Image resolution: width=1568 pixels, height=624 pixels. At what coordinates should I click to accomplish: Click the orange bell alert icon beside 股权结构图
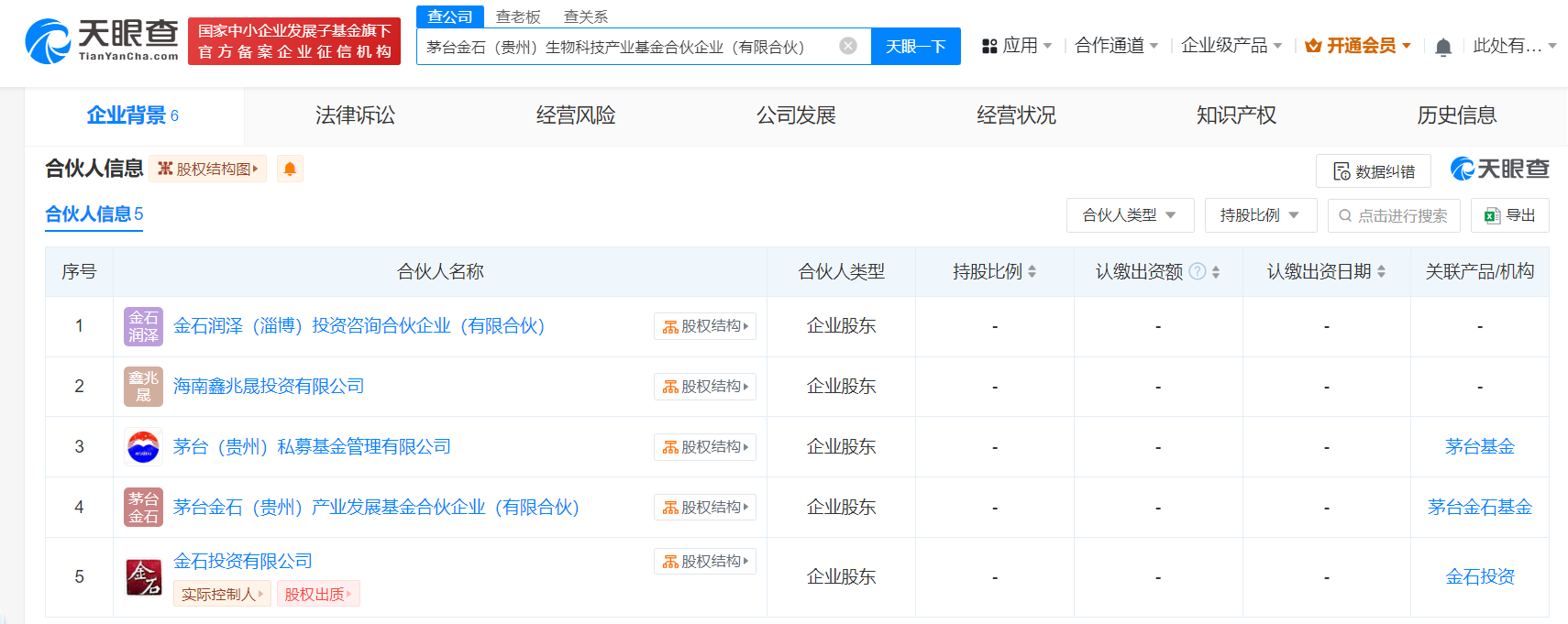coord(290,170)
